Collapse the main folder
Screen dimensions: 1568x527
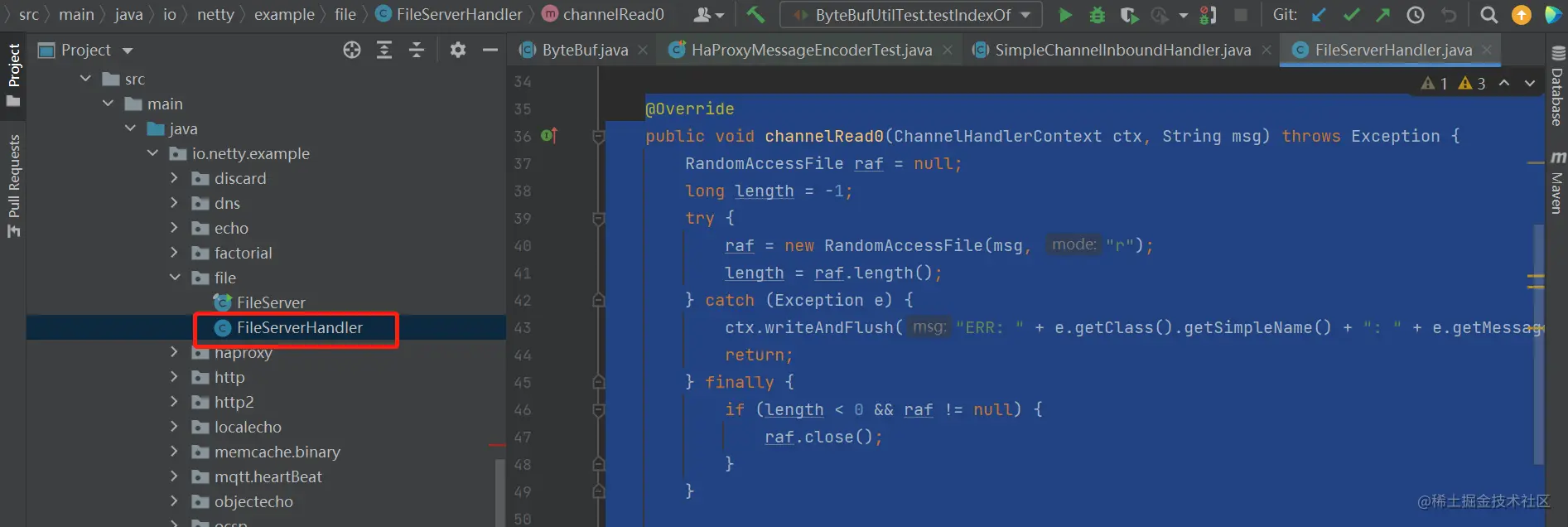[x=108, y=104]
